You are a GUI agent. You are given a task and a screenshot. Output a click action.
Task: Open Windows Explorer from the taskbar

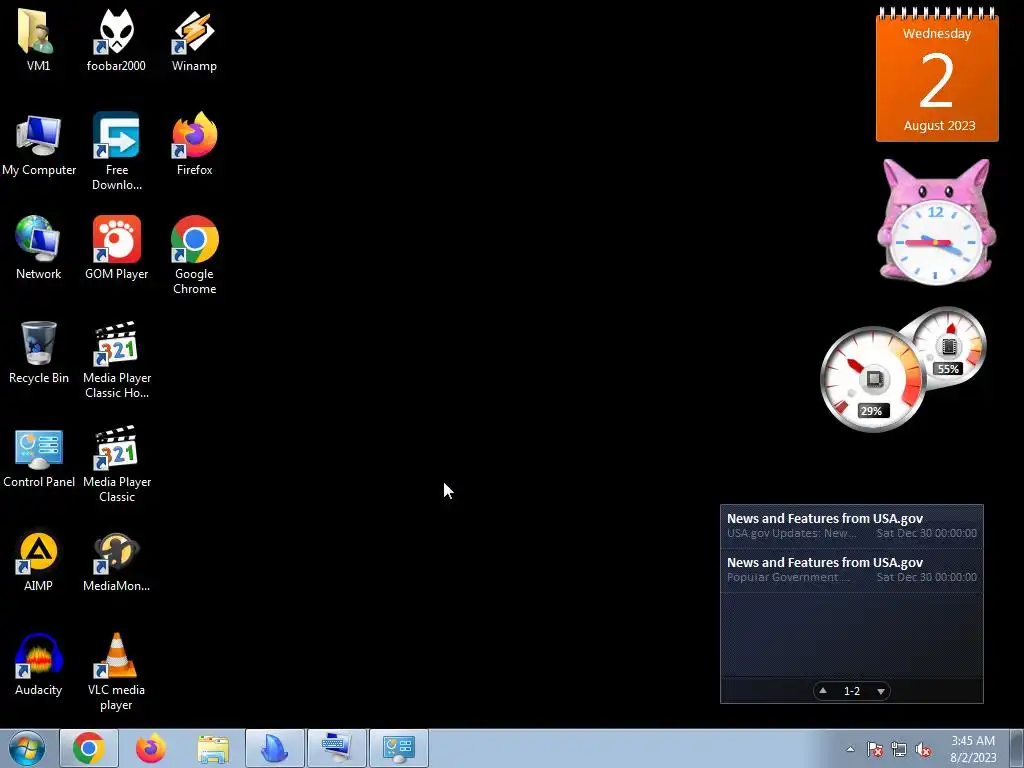point(213,748)
